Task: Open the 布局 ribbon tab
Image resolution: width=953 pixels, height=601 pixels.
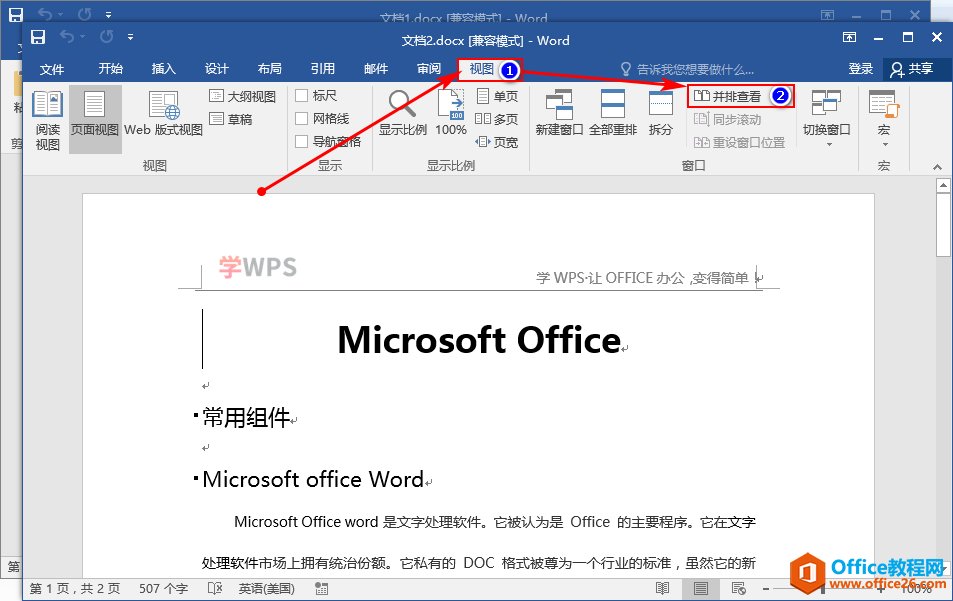Action: tap(269, 69)
